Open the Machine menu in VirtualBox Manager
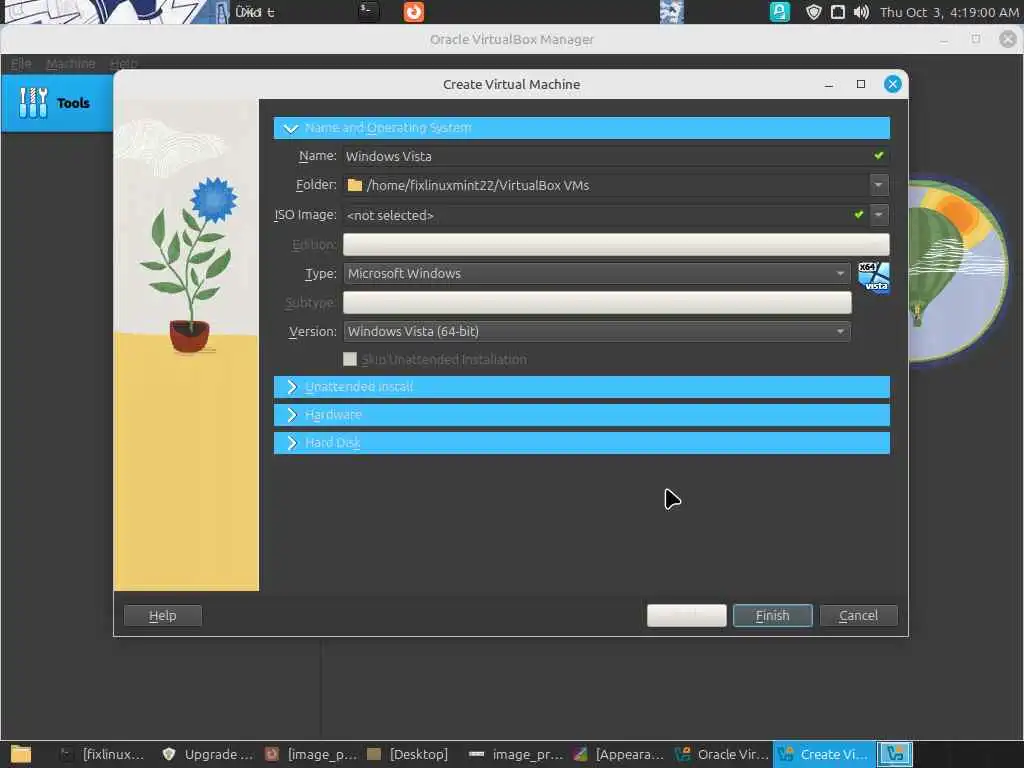The width and height of the screenshot is (1024, 768). point(71,63)
